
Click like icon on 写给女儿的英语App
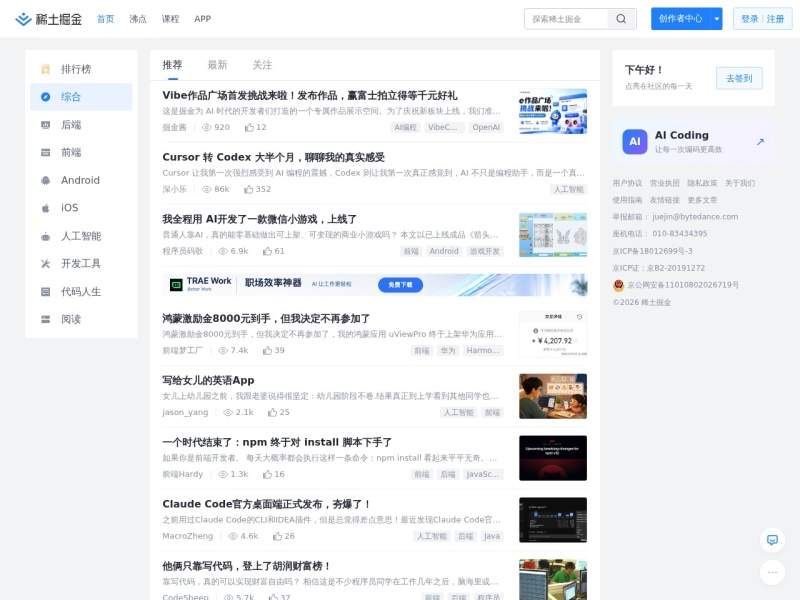(x=272, y=412)
